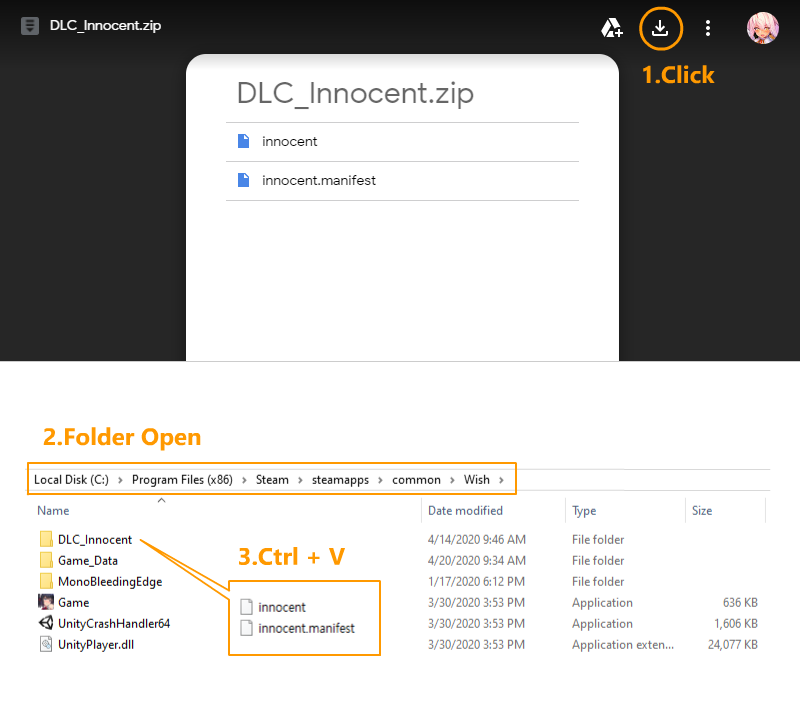Click the date 4/20/2020 9:34 AM
Image resolution: width=800 pixels, height=720 pixels.
click(477, 560)
